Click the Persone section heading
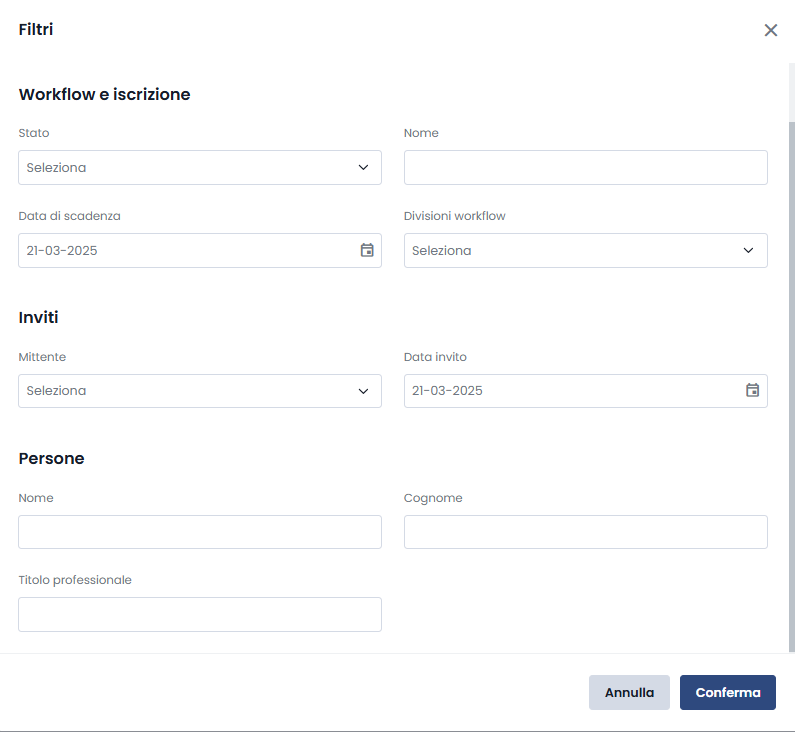 51,458
